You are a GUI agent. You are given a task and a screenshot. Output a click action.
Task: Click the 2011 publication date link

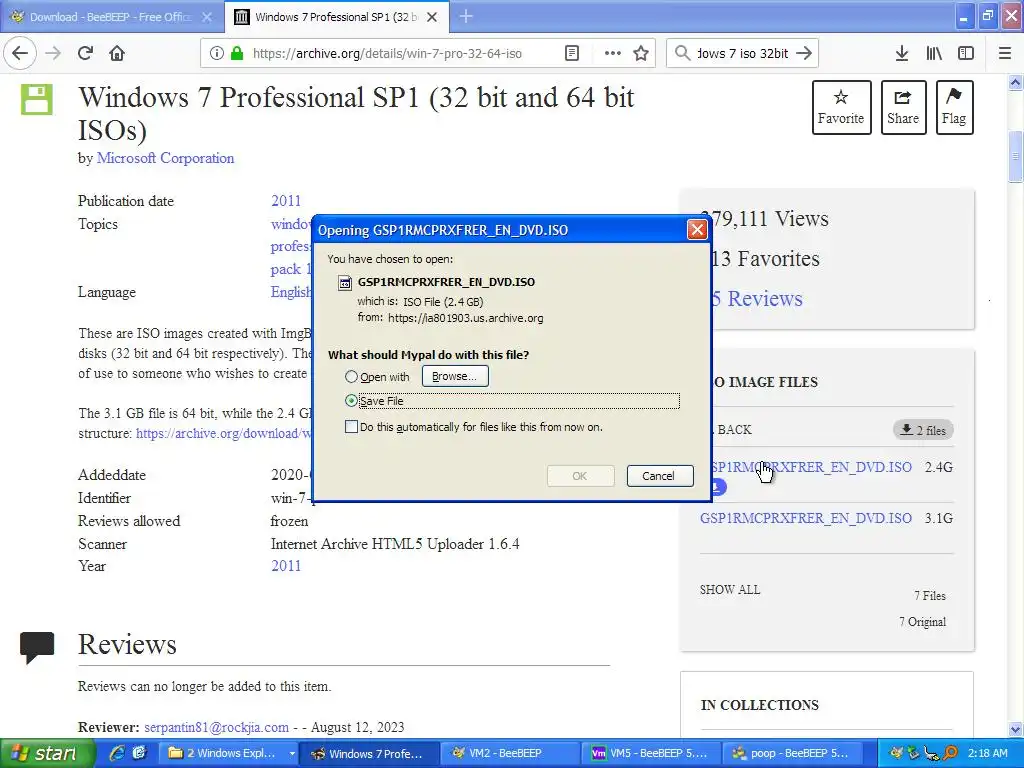(x=286, y=201)
